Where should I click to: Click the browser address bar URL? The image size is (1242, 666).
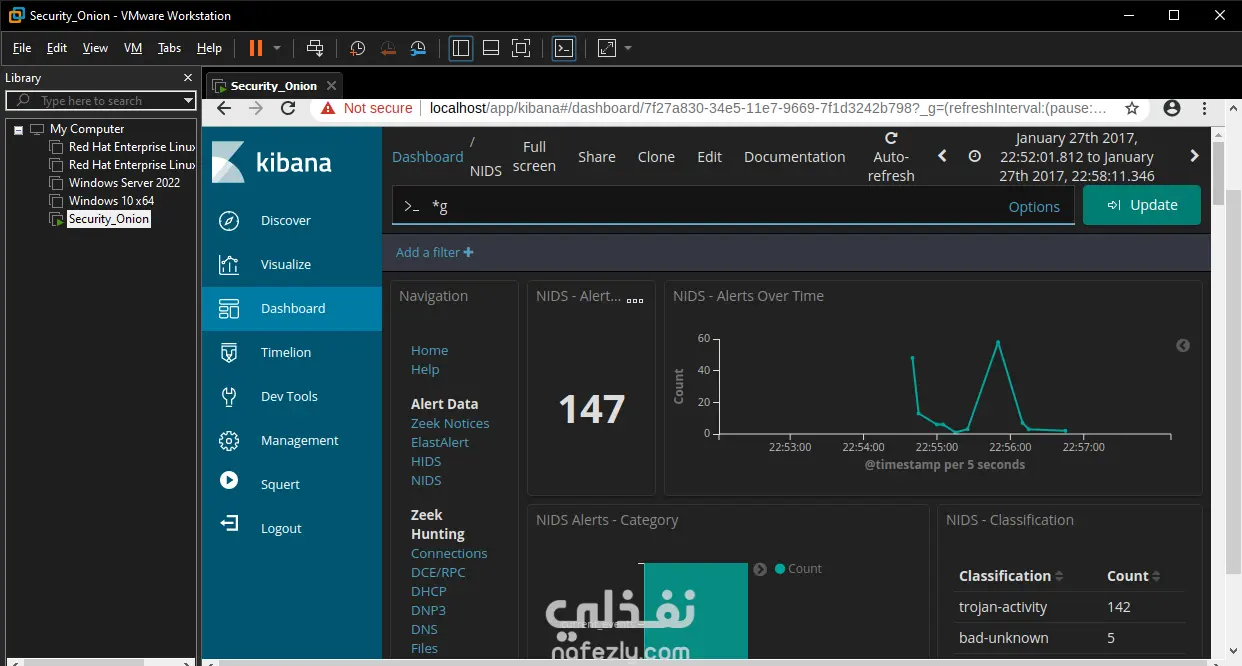tap(768, 108)
